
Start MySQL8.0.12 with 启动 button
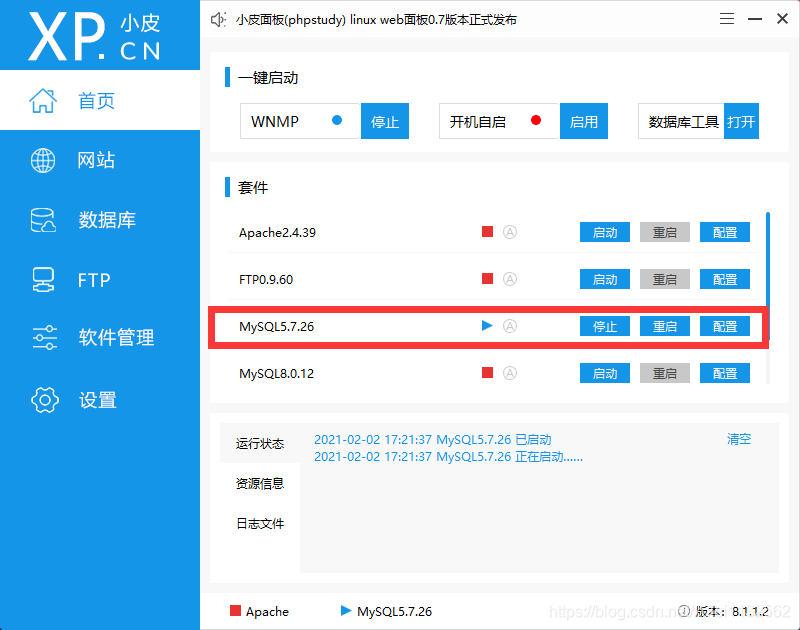605,373
